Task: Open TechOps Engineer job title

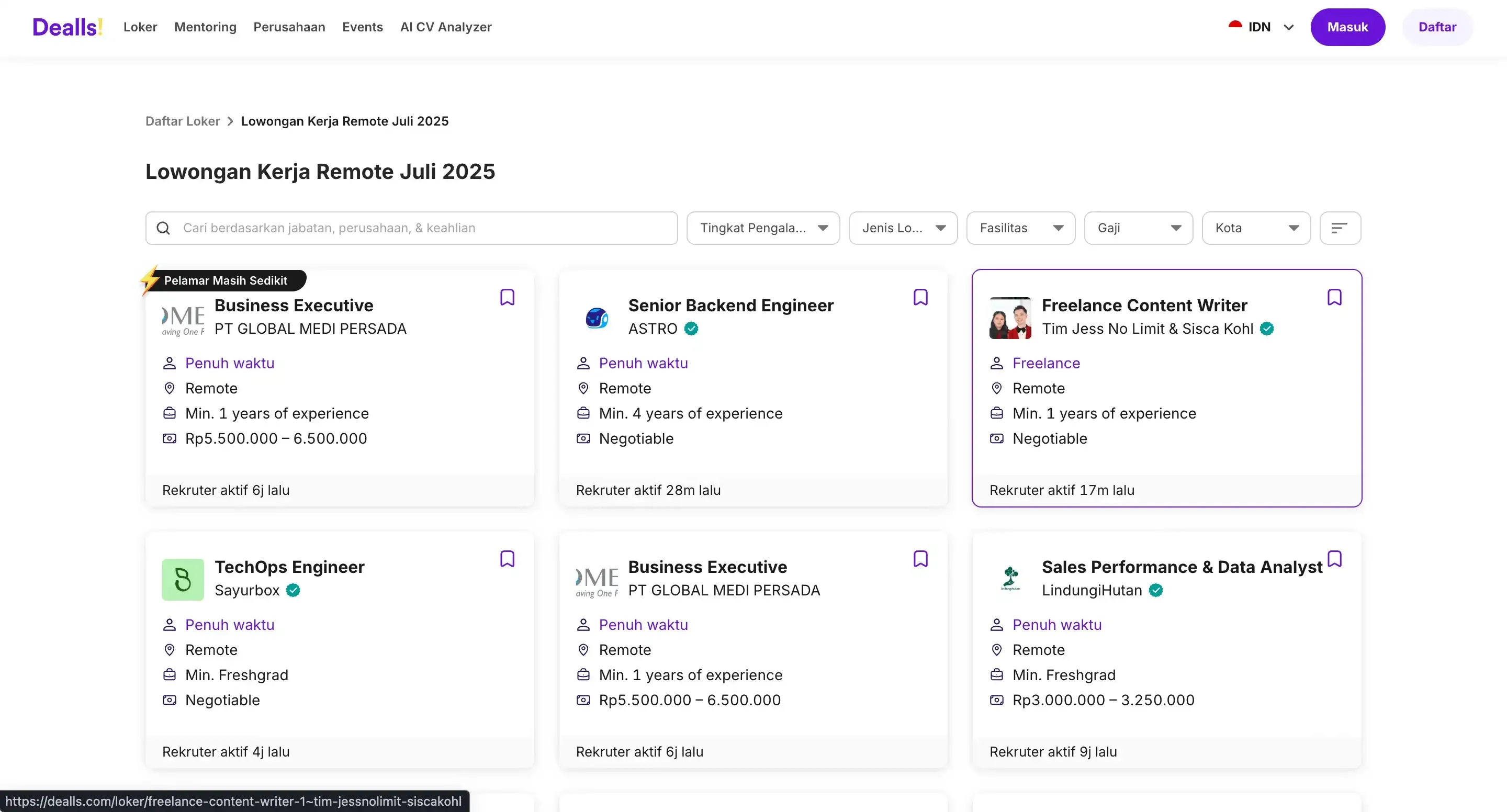Action: click(x=289, y=567)
